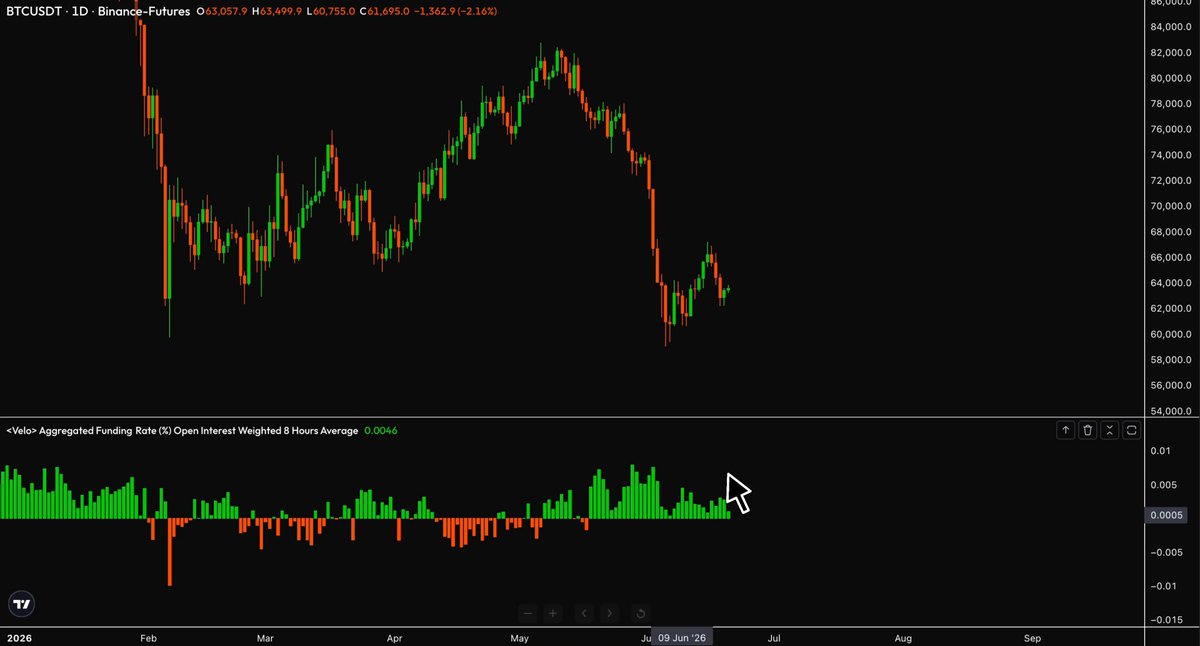Click the open value O63,057.9
The image size is (1200, 646).
coord(221,10)
